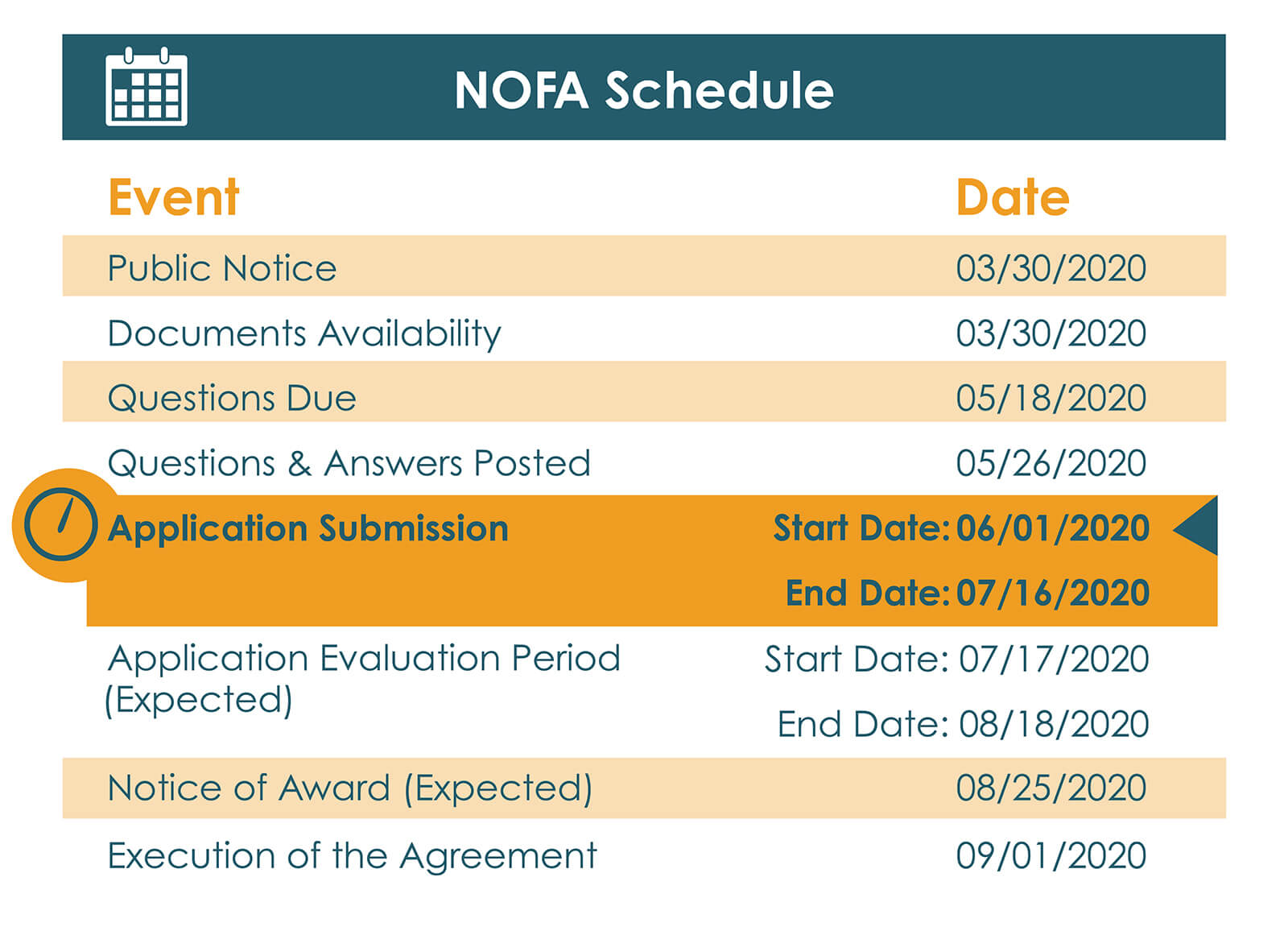The image size is (1288, 927).
Task: Click the evaluation End Date 08/18/2020
Action: click(963, 724)
